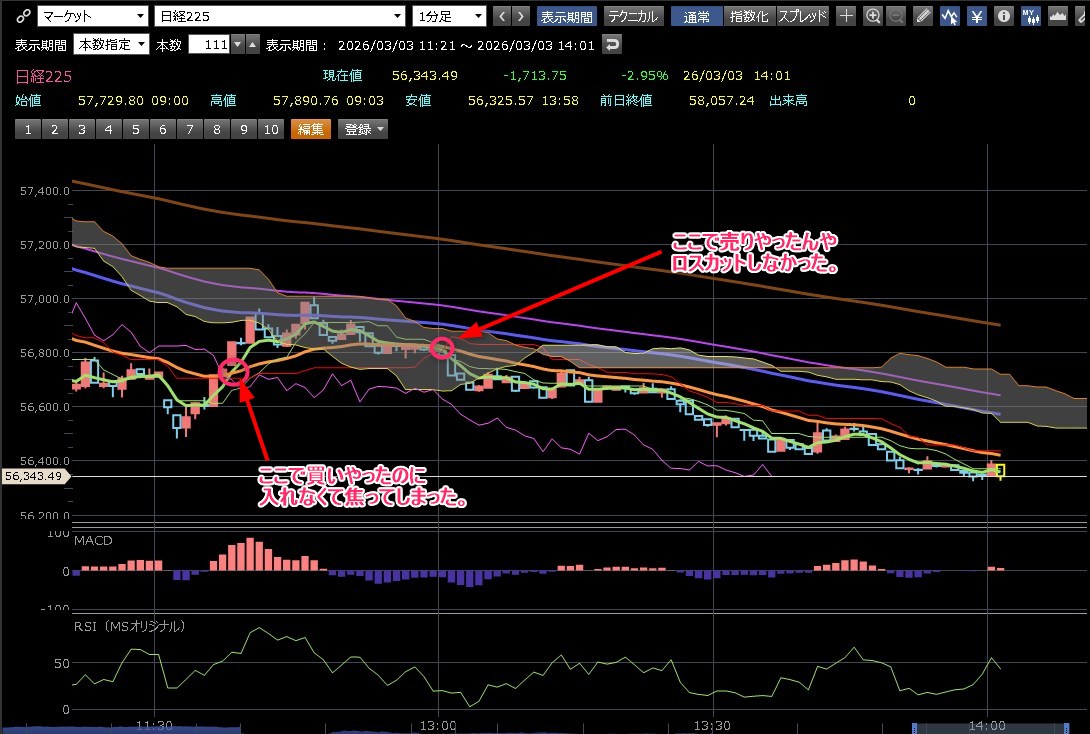Image resolution: width=1090 pixels, height=734 pixels.
Task: Toggle the 指数化 display mode
Action: point(749,16)
